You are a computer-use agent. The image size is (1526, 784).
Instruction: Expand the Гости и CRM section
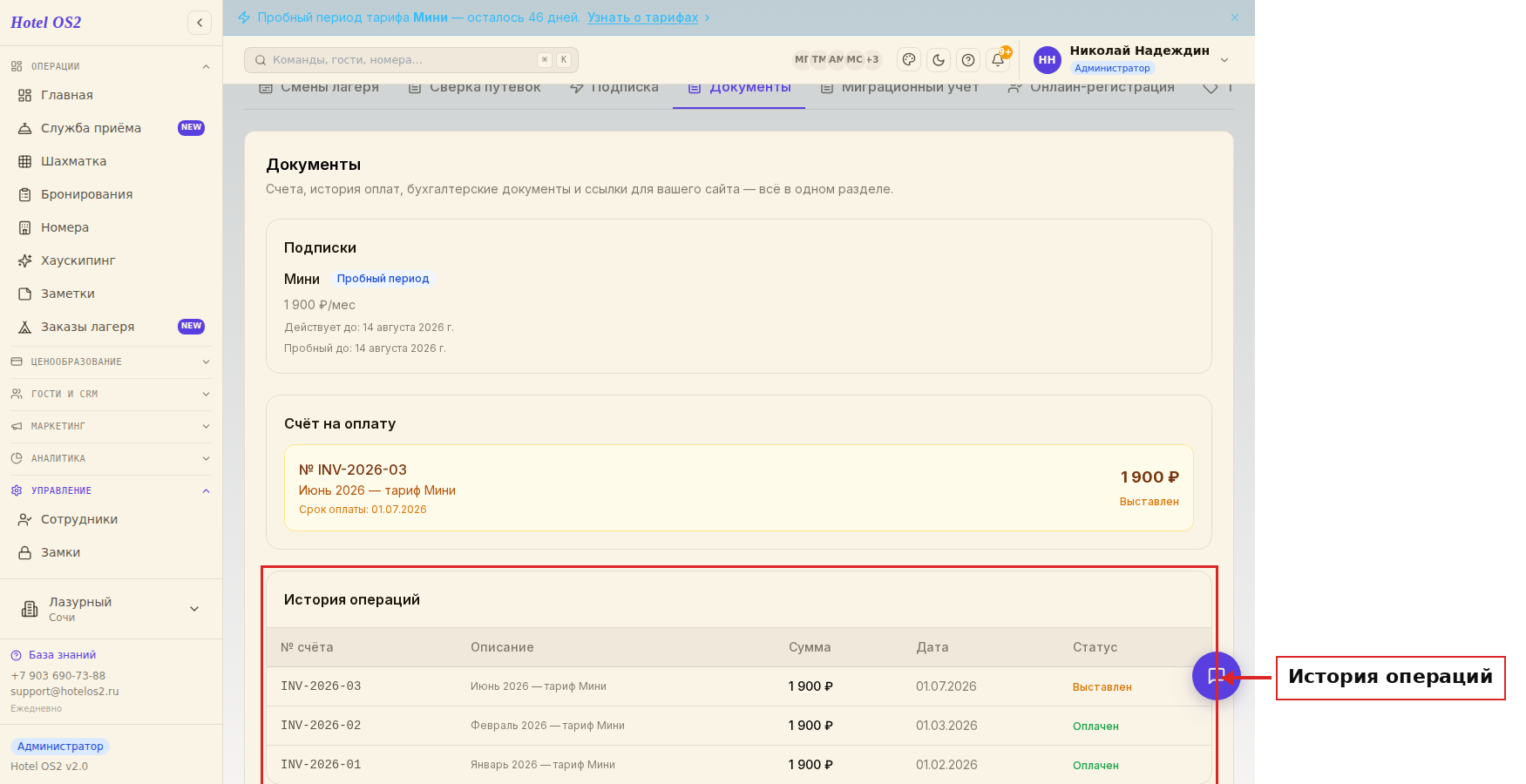pos(111,394)
